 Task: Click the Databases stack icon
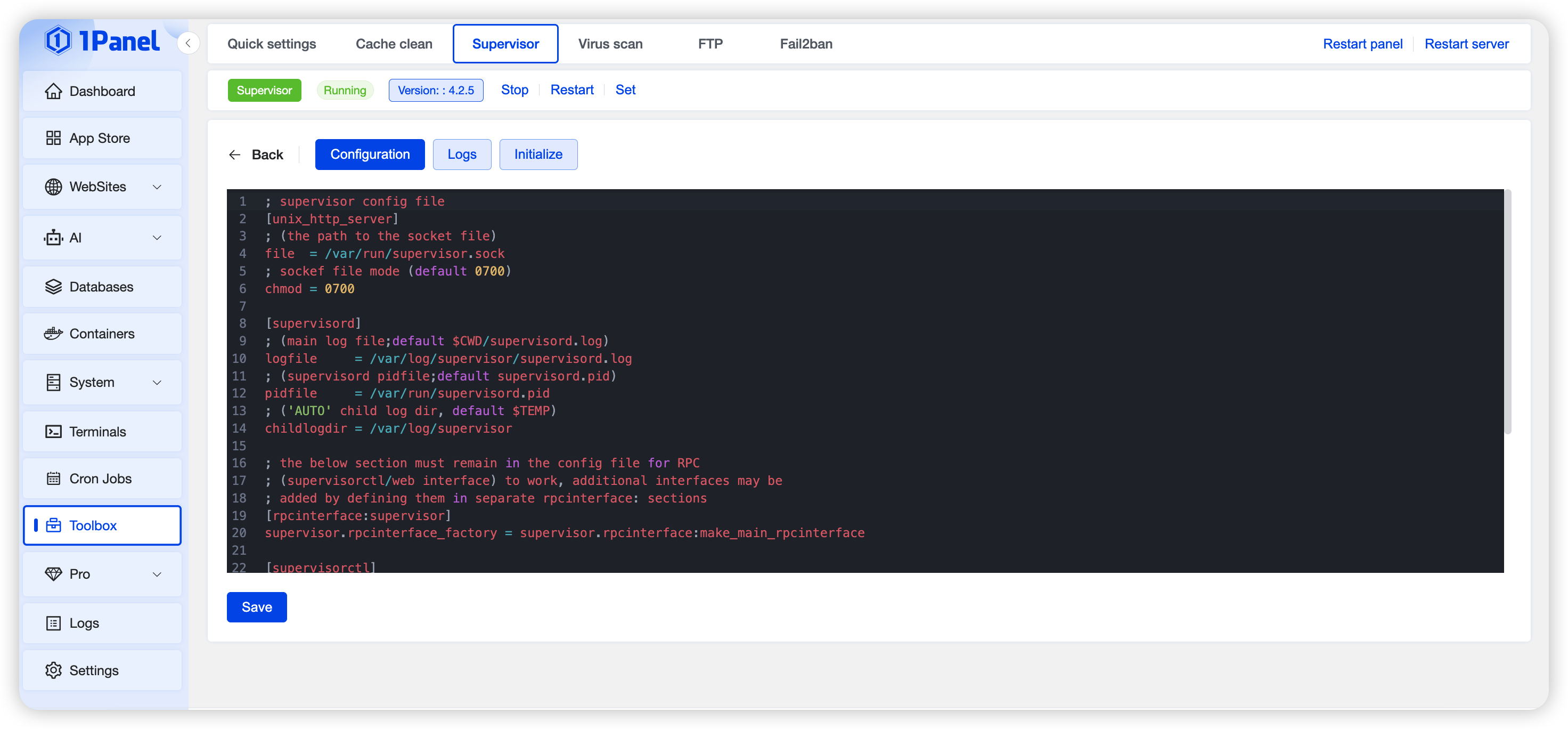[x=53, y=287]
